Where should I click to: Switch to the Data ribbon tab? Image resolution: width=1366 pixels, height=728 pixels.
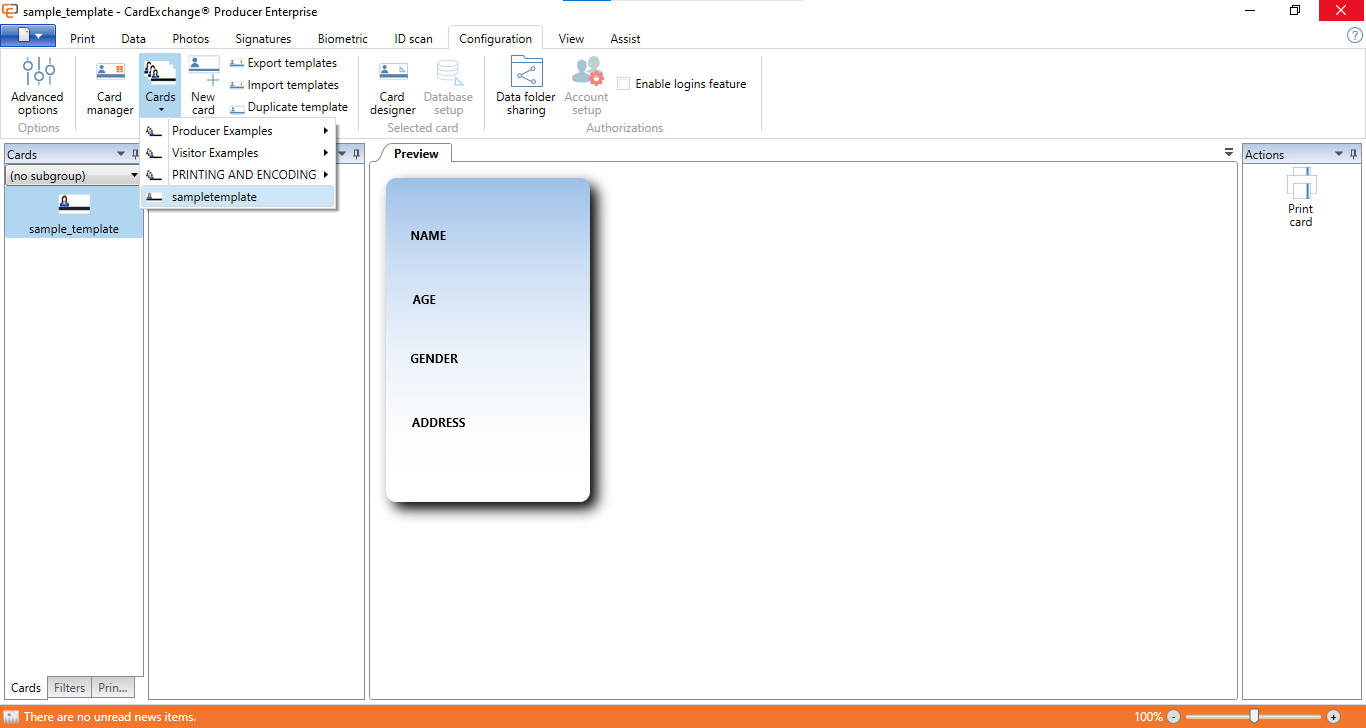pos(134,39)
